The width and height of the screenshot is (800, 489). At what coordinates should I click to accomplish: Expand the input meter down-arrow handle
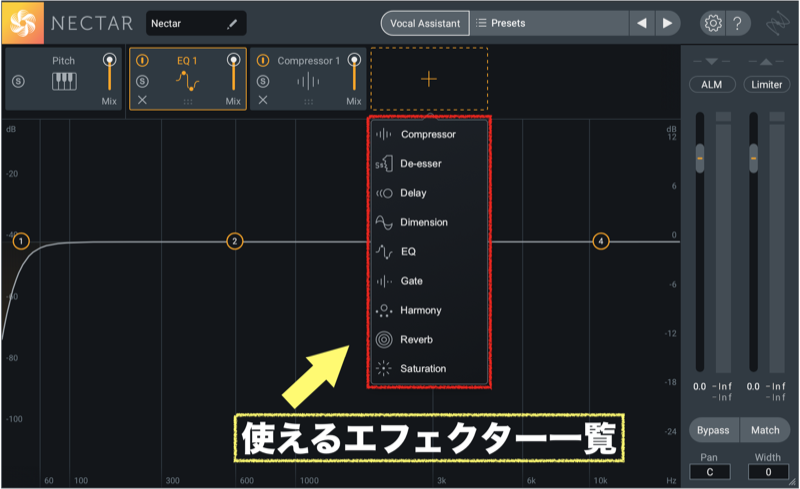(x=712, y=61)
